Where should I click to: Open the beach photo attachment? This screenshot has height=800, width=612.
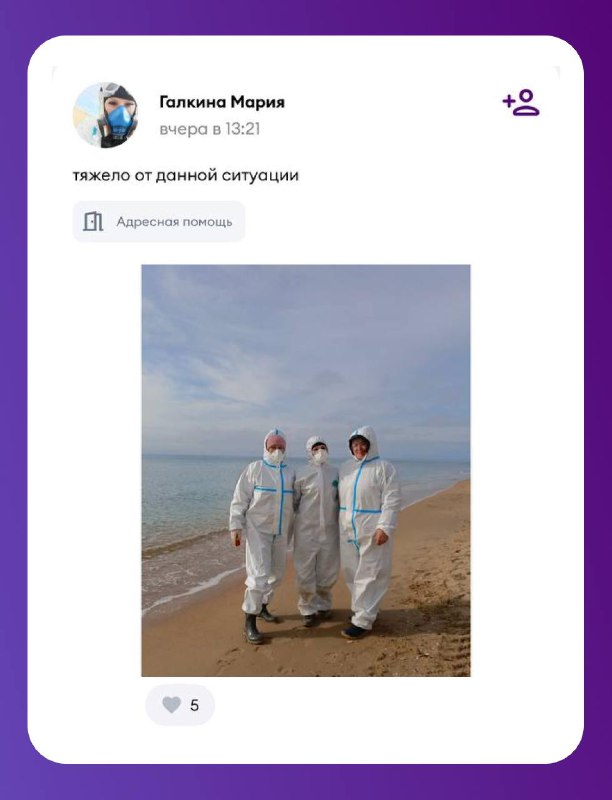tap(306, 470)
